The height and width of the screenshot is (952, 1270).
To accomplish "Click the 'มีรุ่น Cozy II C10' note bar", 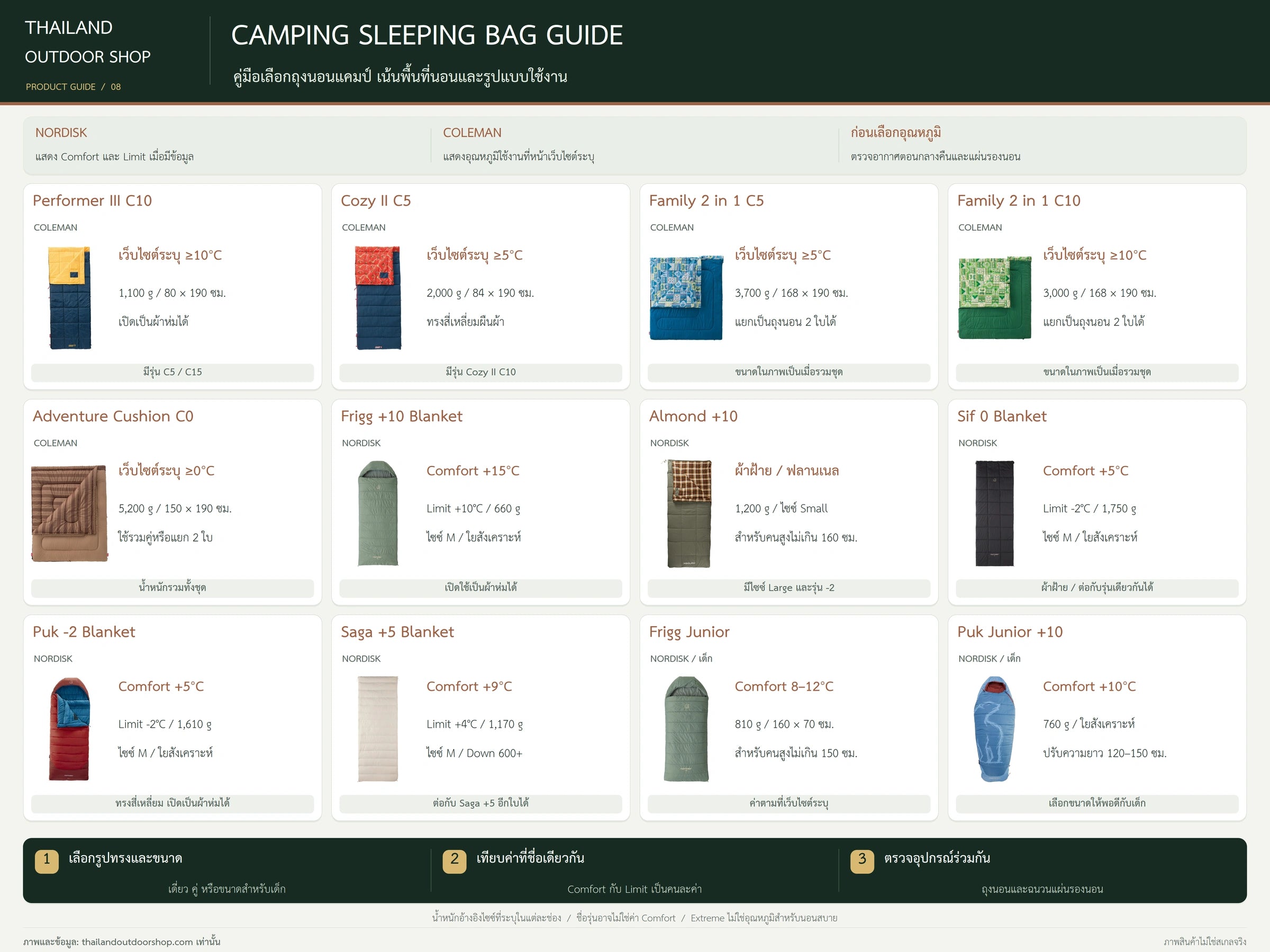I will pyautogui.click(x=480, y=372).
